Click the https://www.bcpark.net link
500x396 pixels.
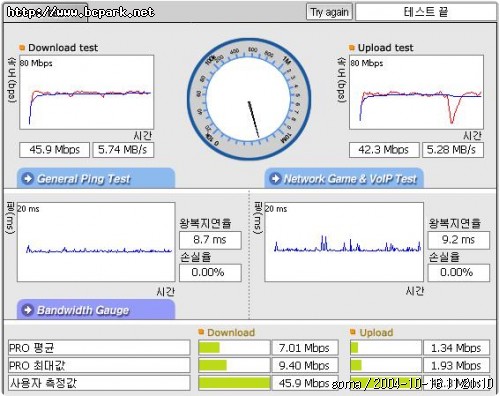click(x=80, y=12)
